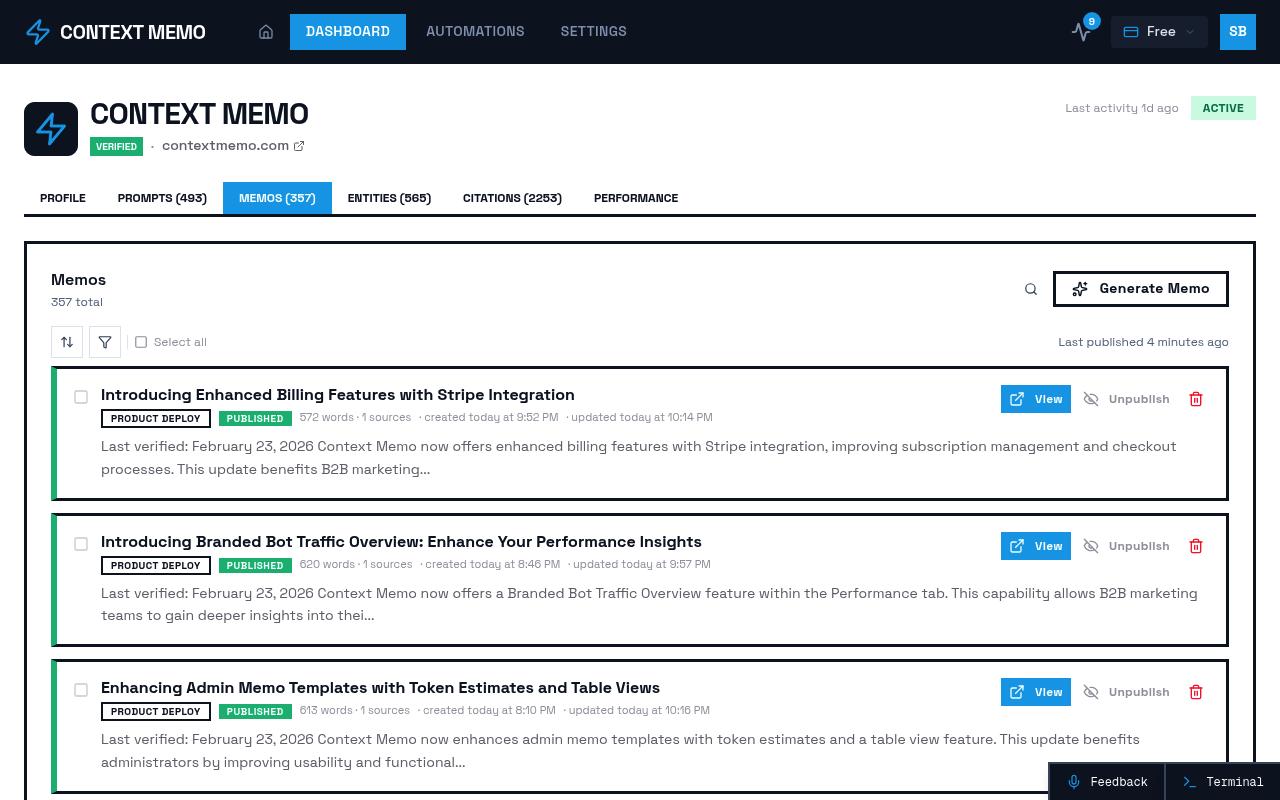Viewport: 1280px width, 800px height.
Task: Click the Feedback microphone icon
Action: (x=1074, y=781)
